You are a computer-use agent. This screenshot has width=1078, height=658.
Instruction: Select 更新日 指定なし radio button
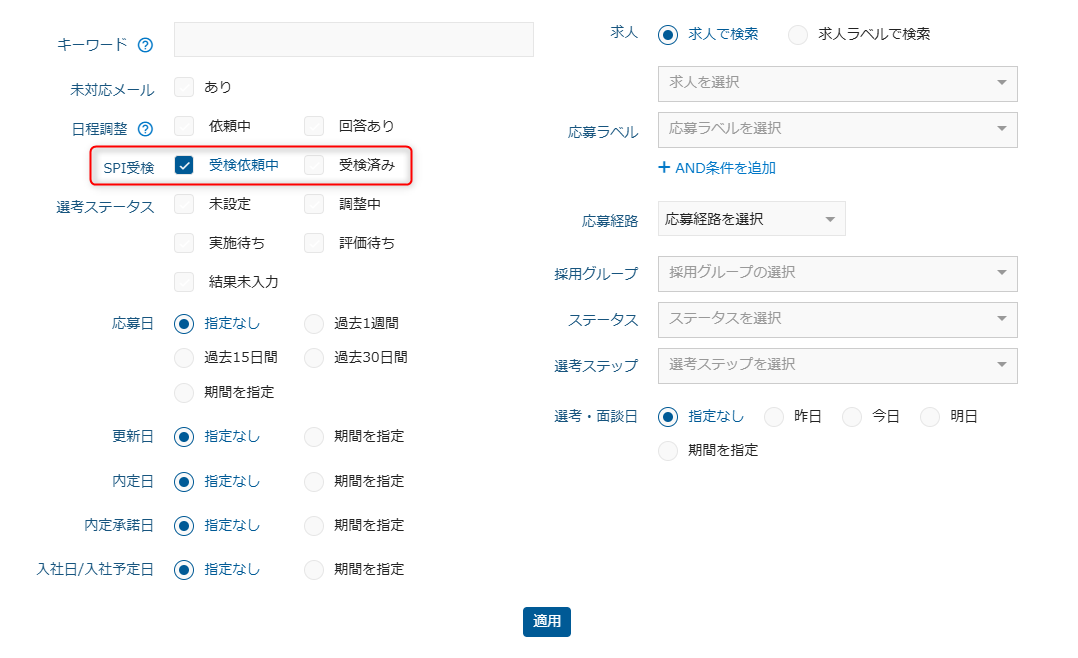184,437
